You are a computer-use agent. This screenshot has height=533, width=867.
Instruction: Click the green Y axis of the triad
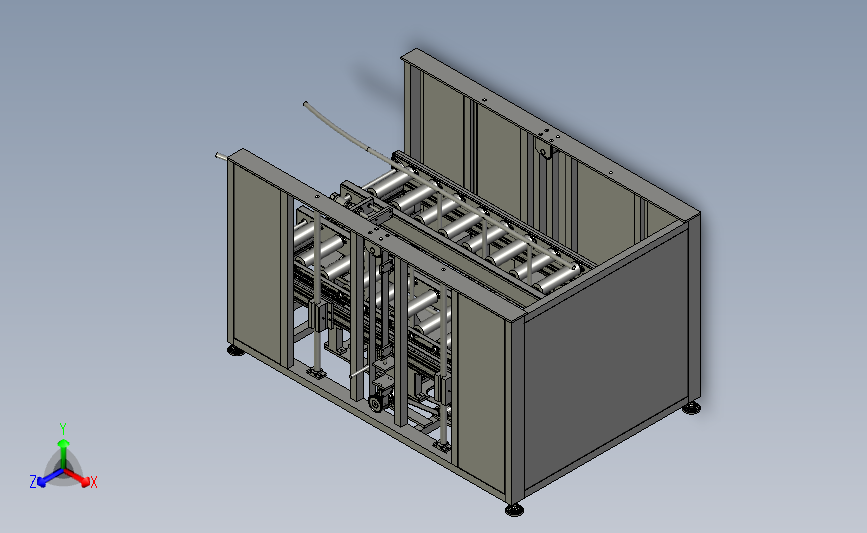pos(63,452)
